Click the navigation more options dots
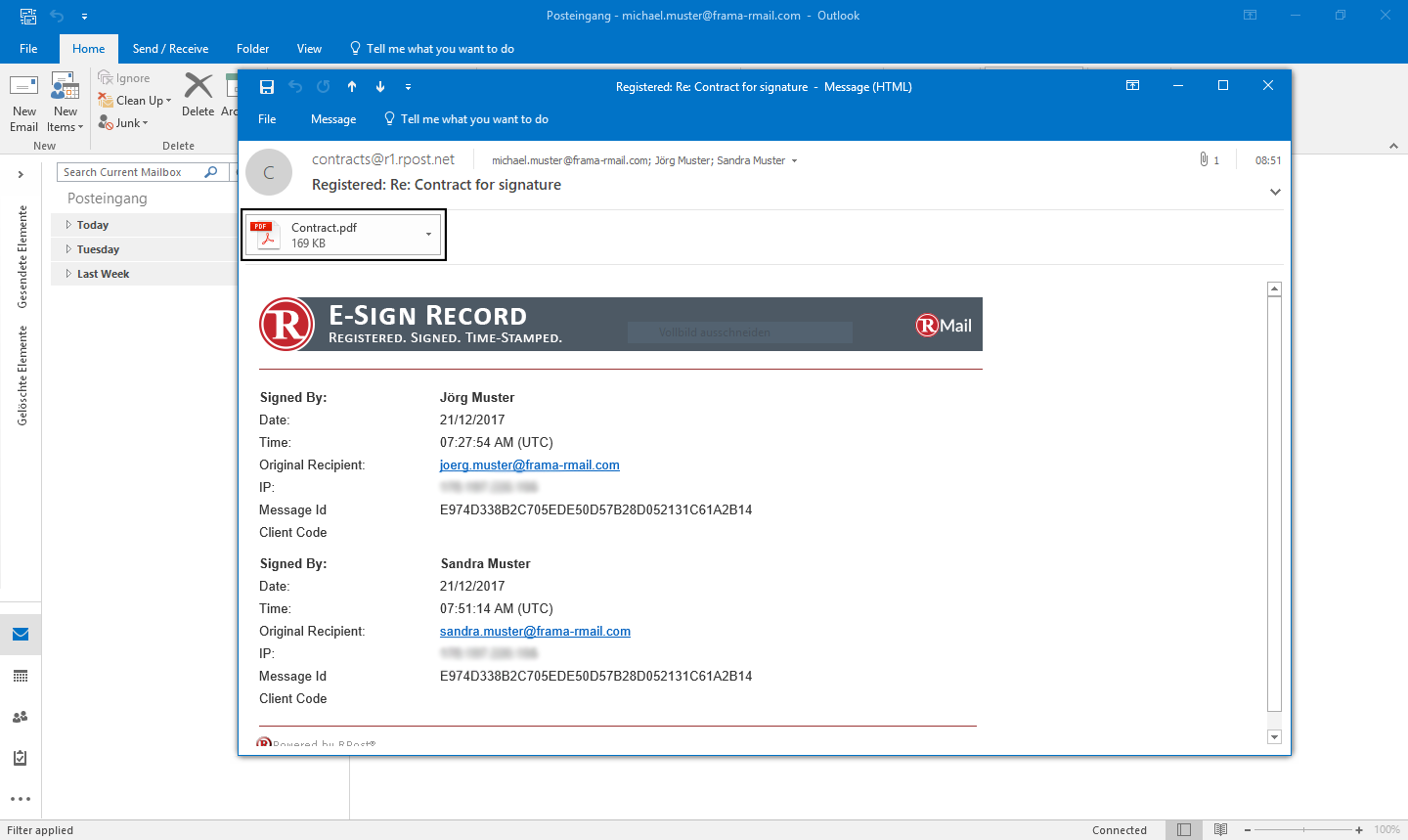The image size is (1408, 840). point(21,799)
